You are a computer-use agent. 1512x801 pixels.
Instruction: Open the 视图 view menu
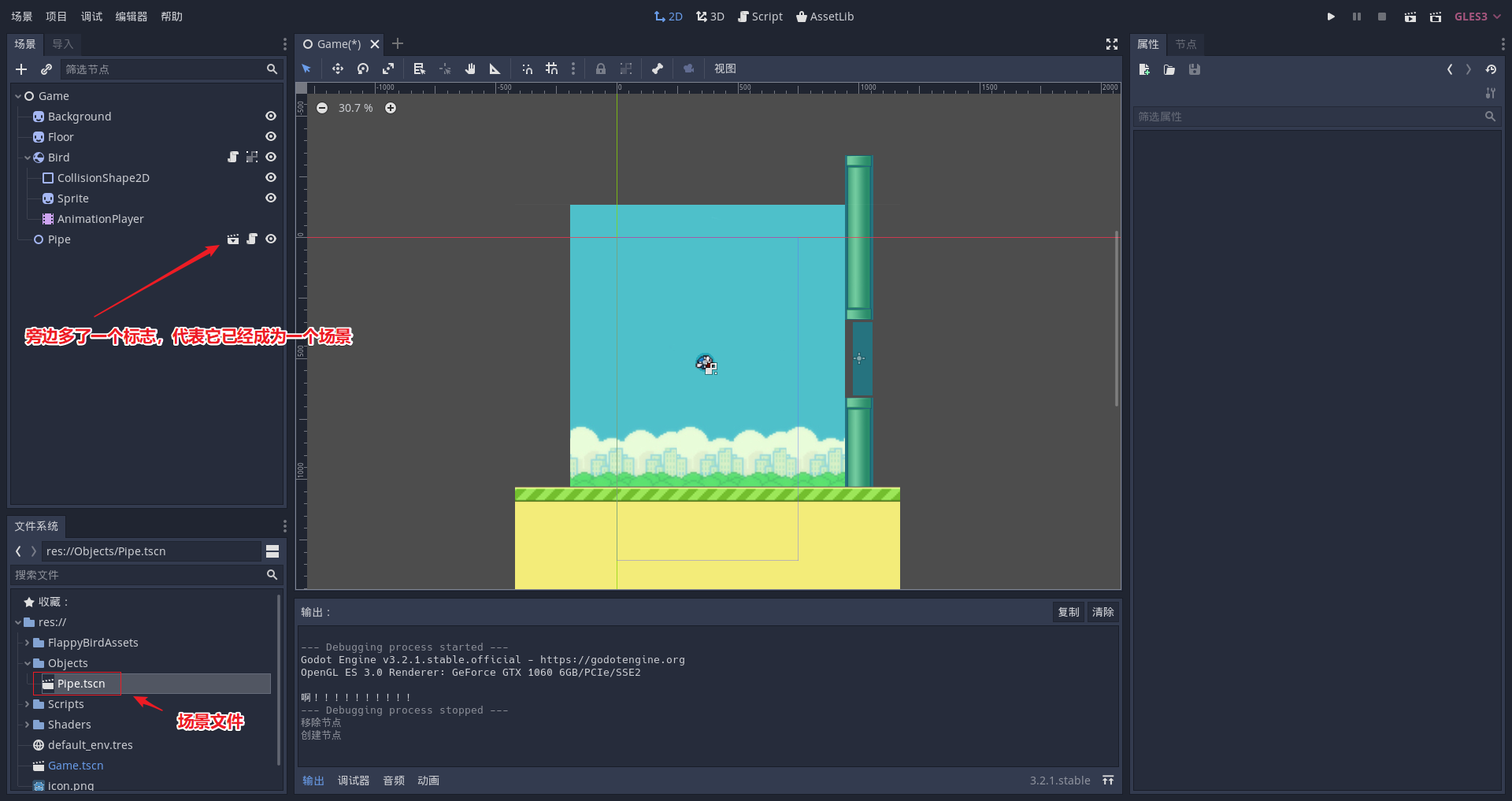pyautogui.click(x=725, y=69)
